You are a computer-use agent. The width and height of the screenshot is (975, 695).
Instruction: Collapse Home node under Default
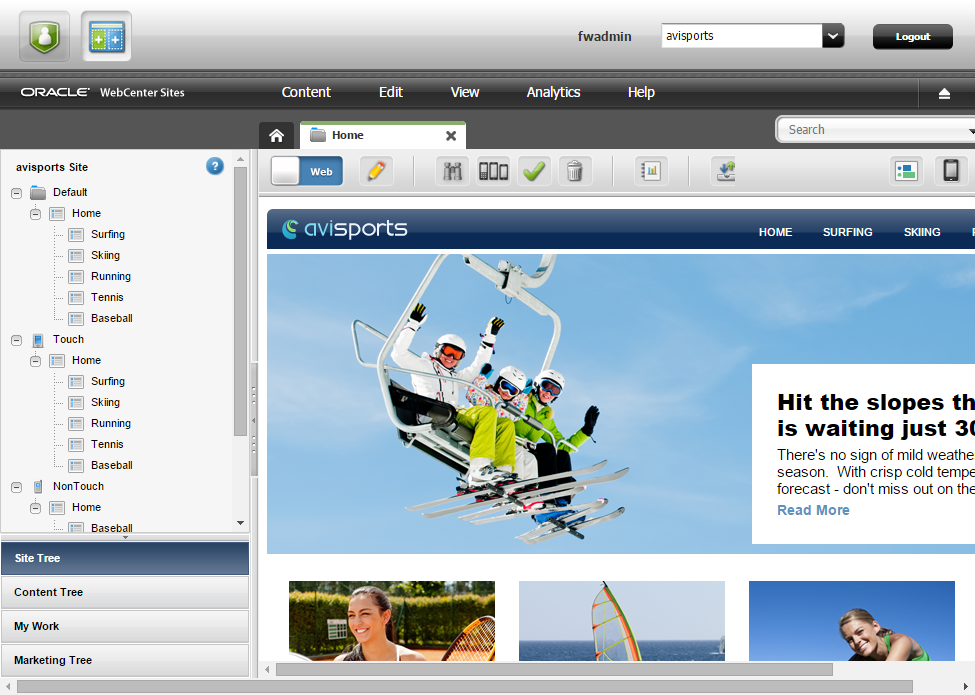[x=35, y=214]
